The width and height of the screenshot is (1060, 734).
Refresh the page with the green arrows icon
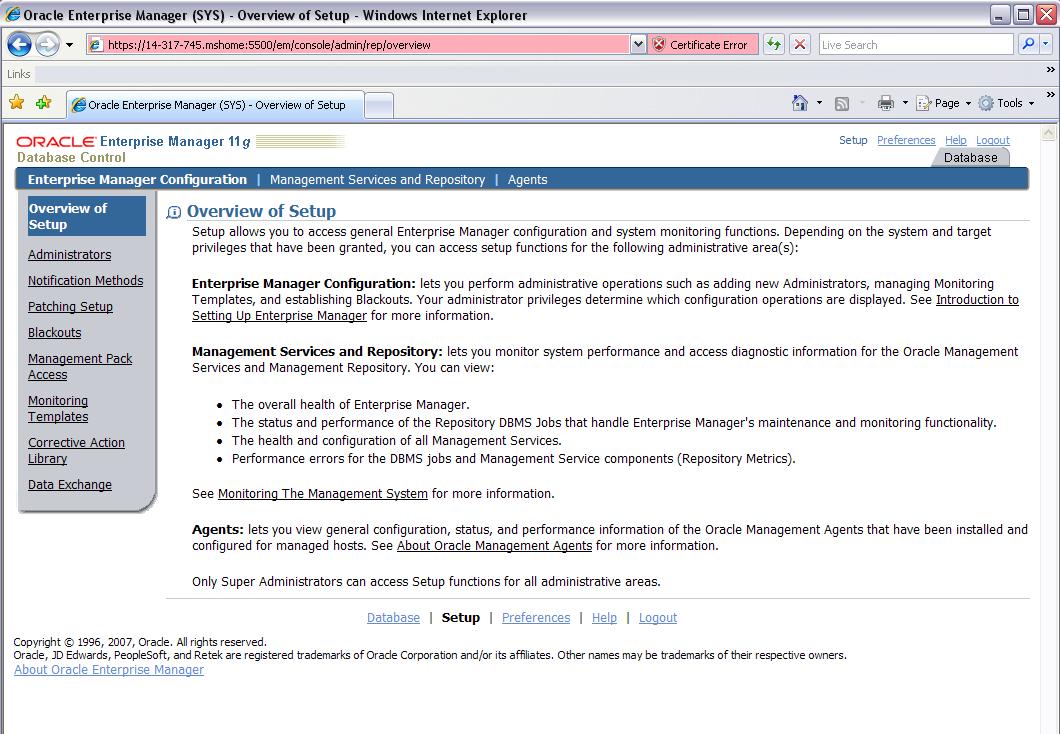(774, 45)
